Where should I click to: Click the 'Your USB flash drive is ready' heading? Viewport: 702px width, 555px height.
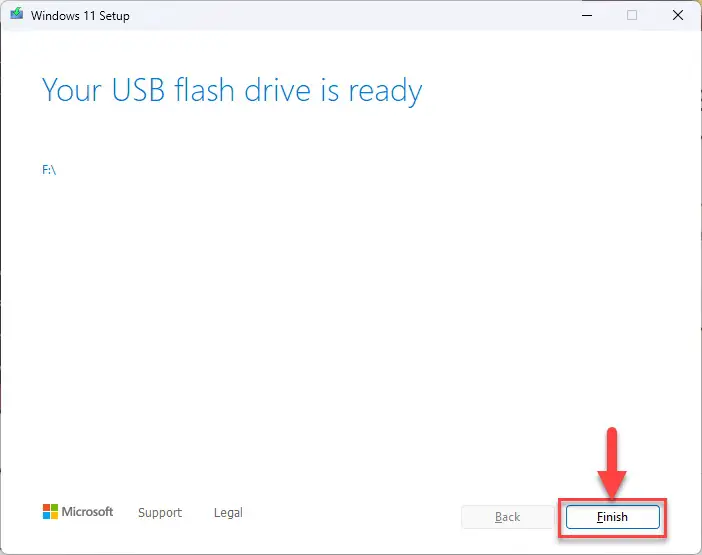[x=232, y=91]
